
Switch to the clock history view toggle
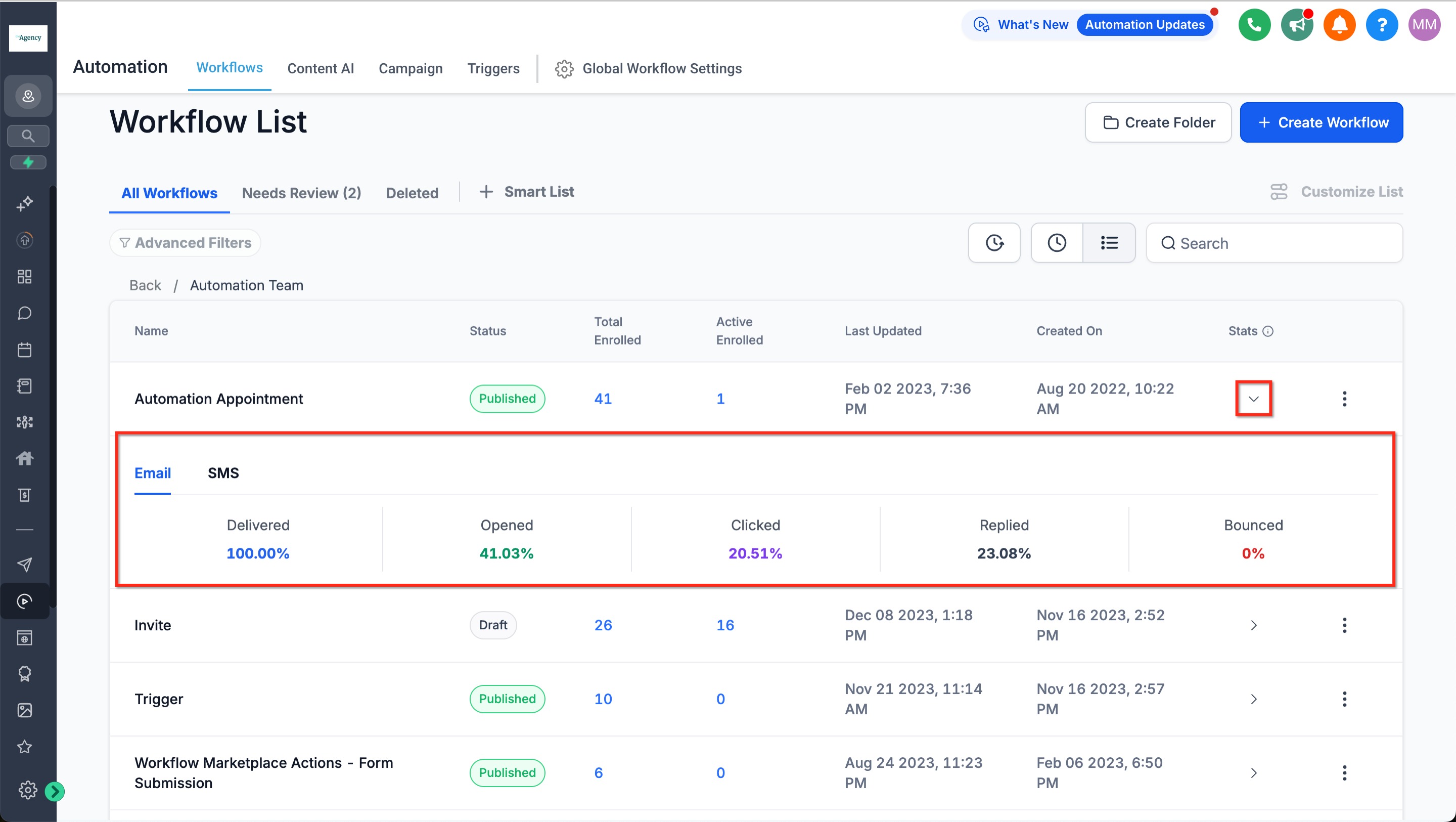click(x=1057, y=243)
